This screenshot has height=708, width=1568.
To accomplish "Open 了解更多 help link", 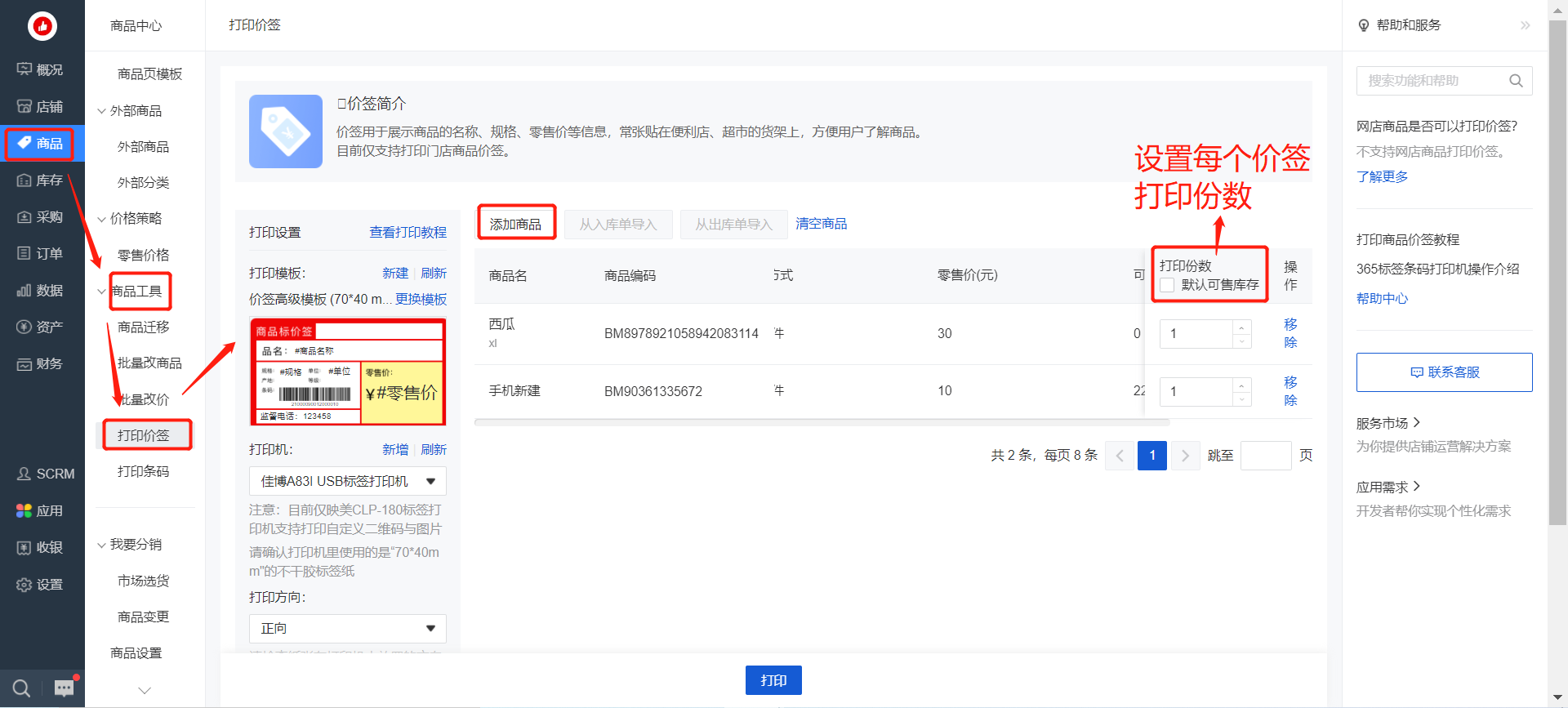I will click(x=1382, y=177).
